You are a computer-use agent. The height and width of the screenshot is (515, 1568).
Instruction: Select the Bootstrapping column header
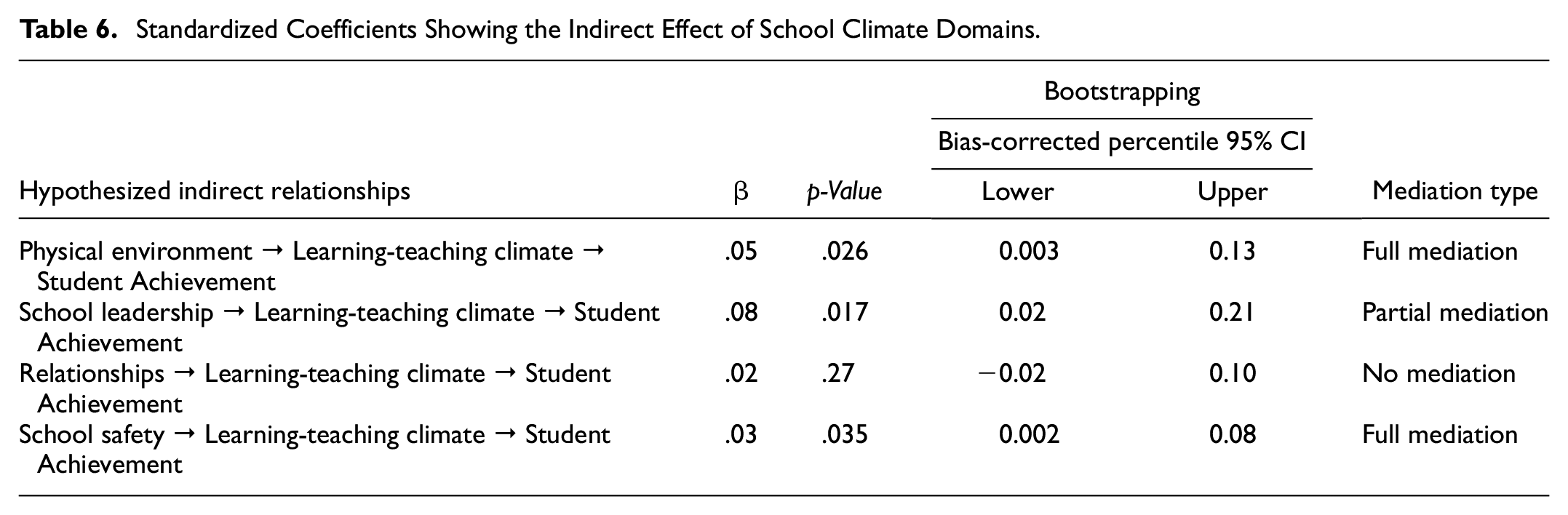point(1121,91)
